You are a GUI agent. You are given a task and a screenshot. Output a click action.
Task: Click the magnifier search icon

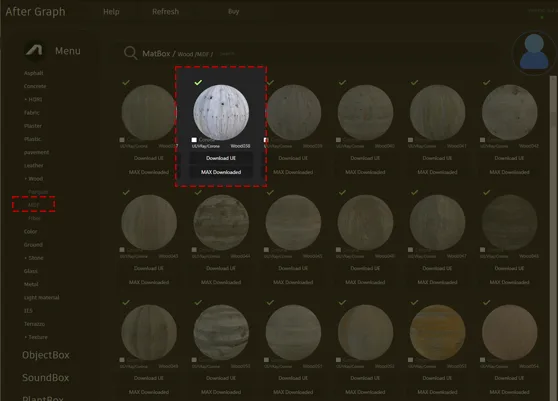(131, 53)
